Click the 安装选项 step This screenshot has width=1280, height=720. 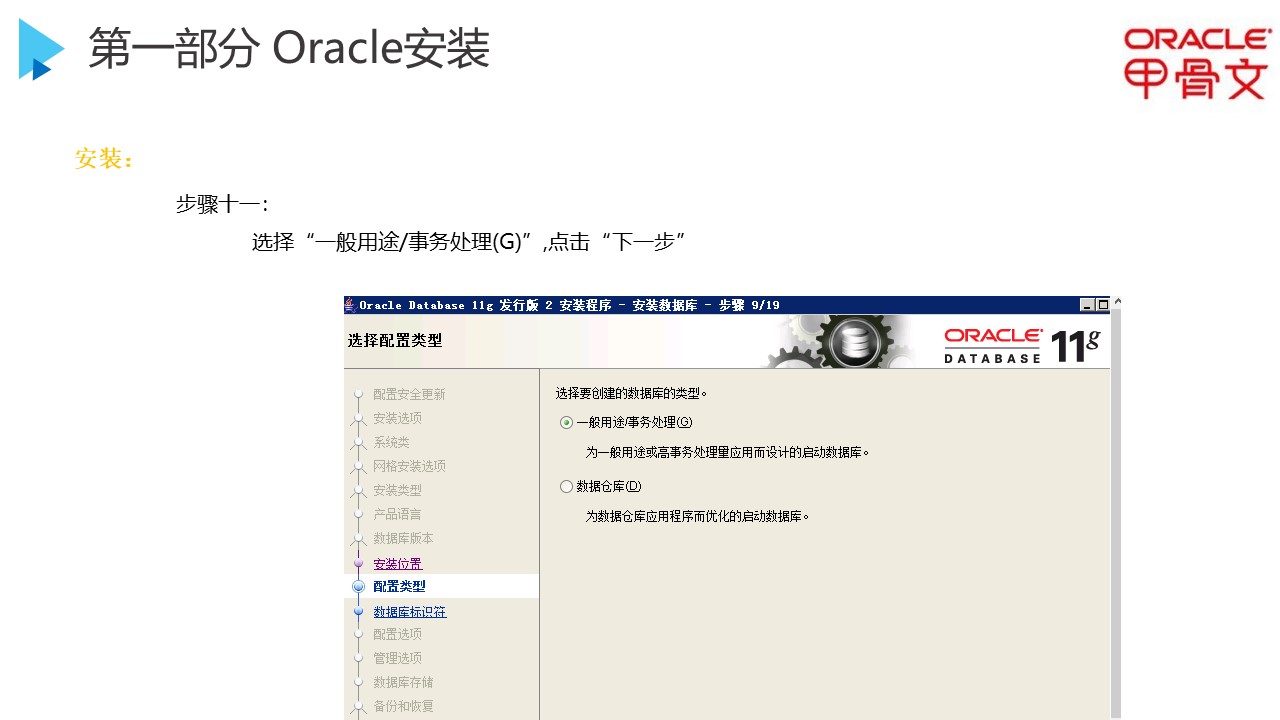click(397, 418)
